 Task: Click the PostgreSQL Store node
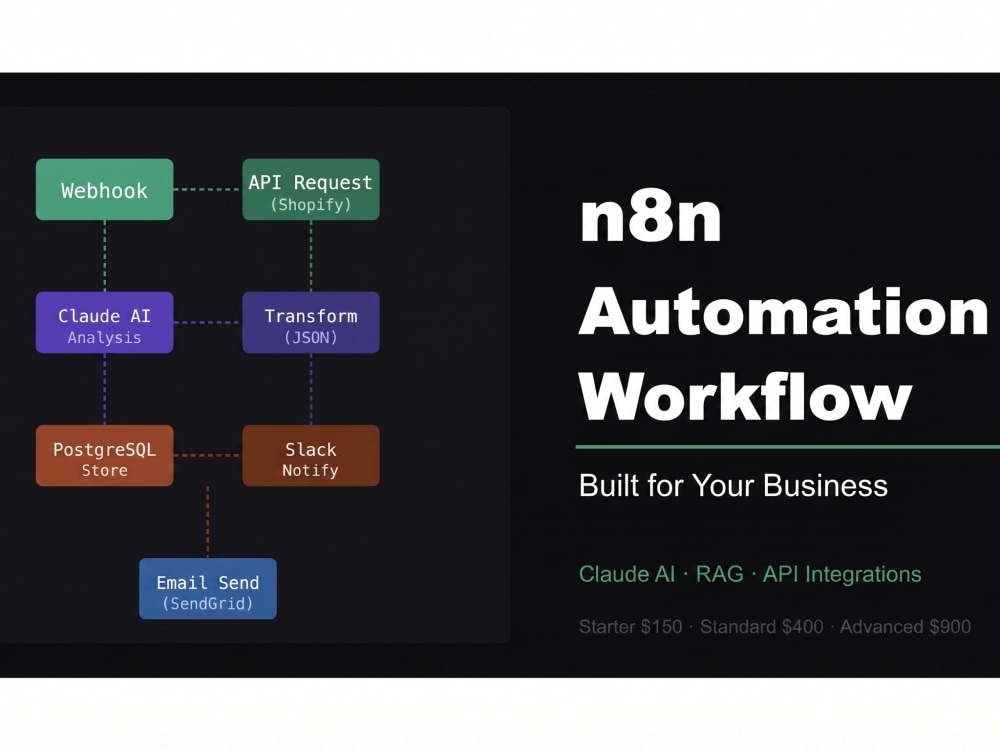tap(105, 455)
